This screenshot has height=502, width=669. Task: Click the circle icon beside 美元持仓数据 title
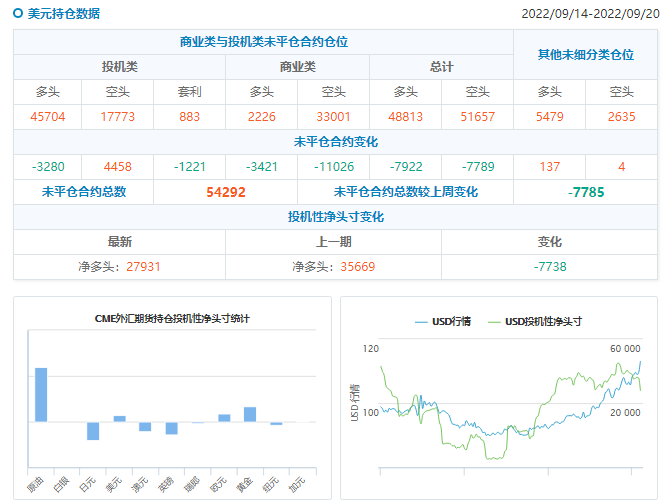click(18, 14)
